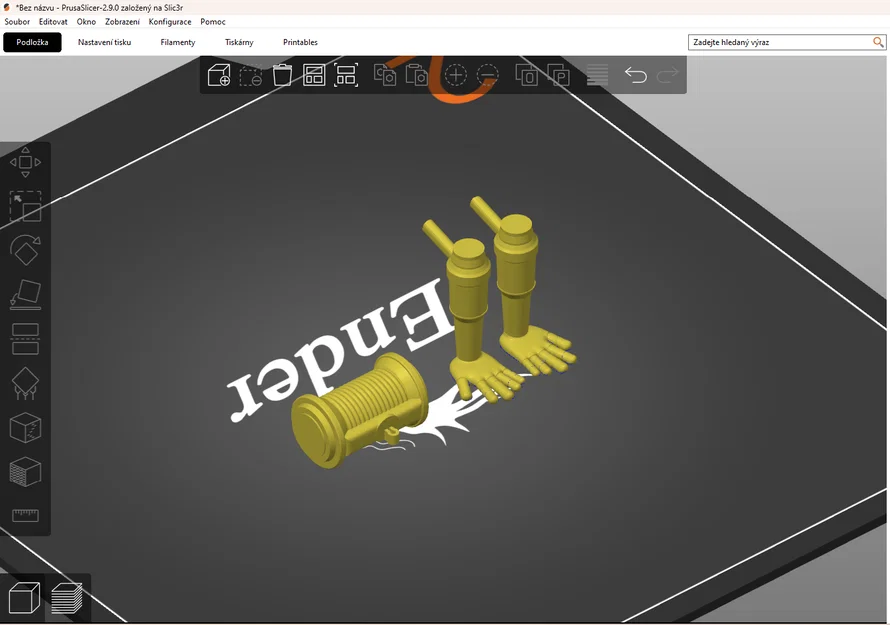Select the Rotate tool in left toolbar
The image size is (890, 625).
26,250
